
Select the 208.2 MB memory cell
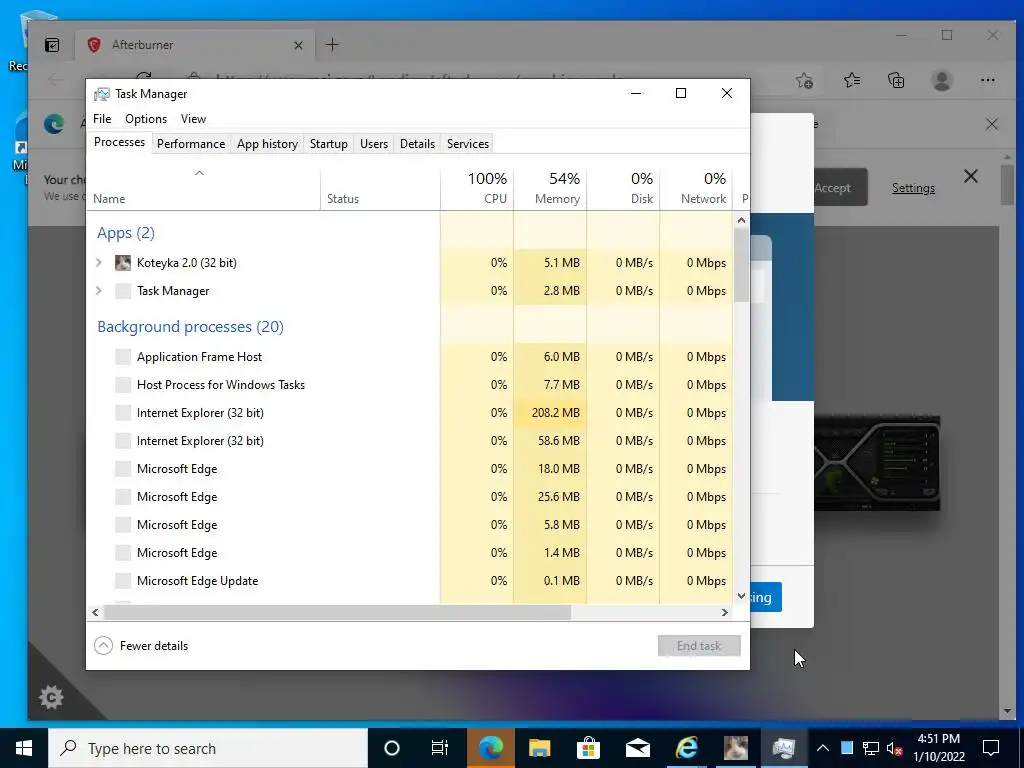(x=551, y=413)
